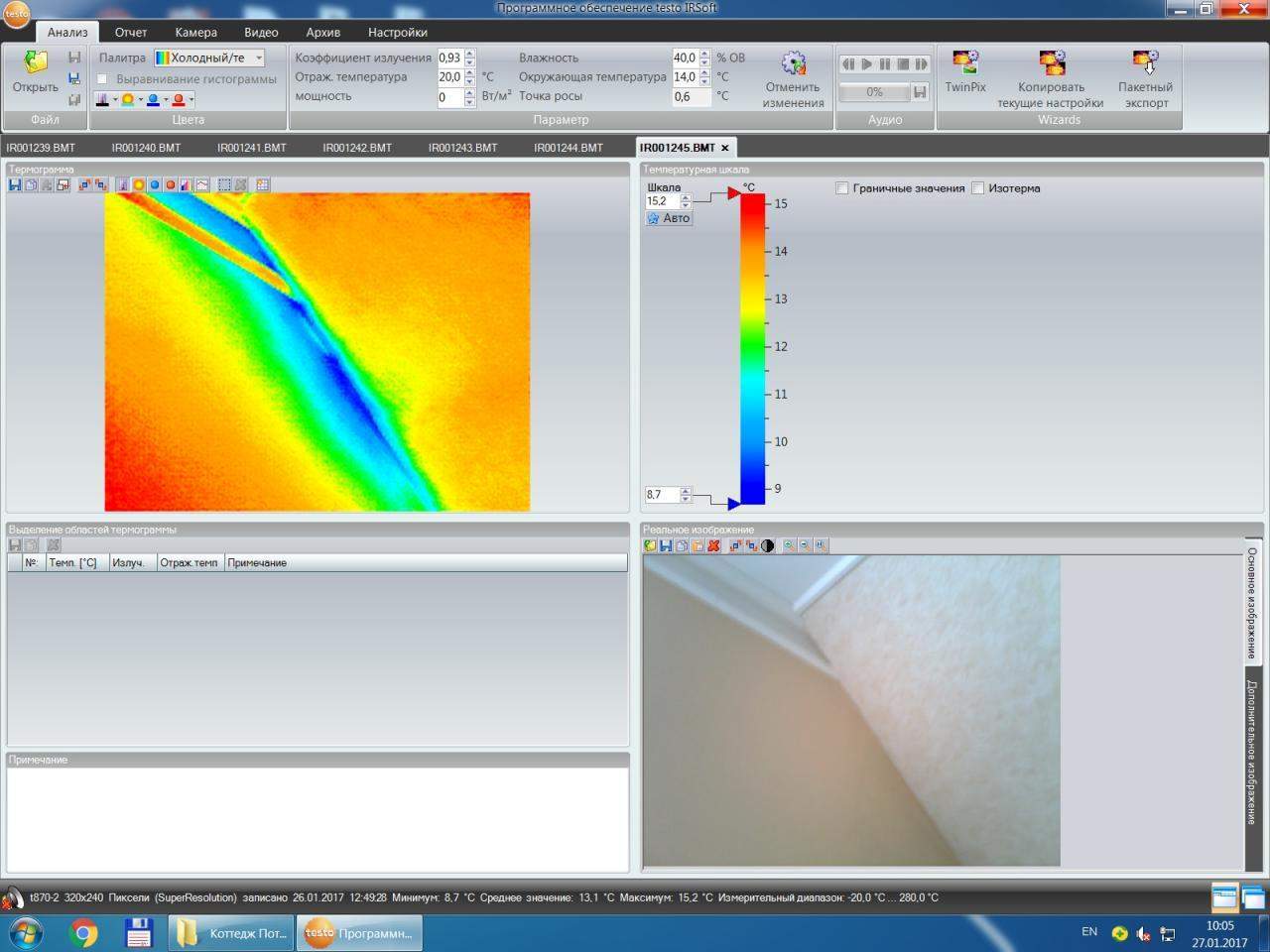The width and height of the screenshot is (1270, 952).
Task: Click the Авто scale button
Action: click(x=669, y=218)
